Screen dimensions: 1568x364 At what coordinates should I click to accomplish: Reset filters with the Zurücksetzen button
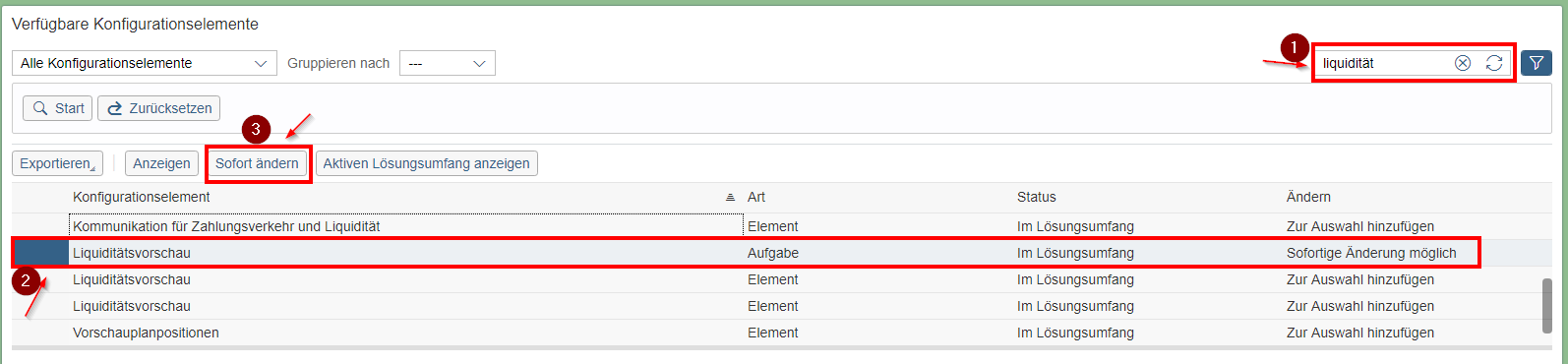point(159,108)
